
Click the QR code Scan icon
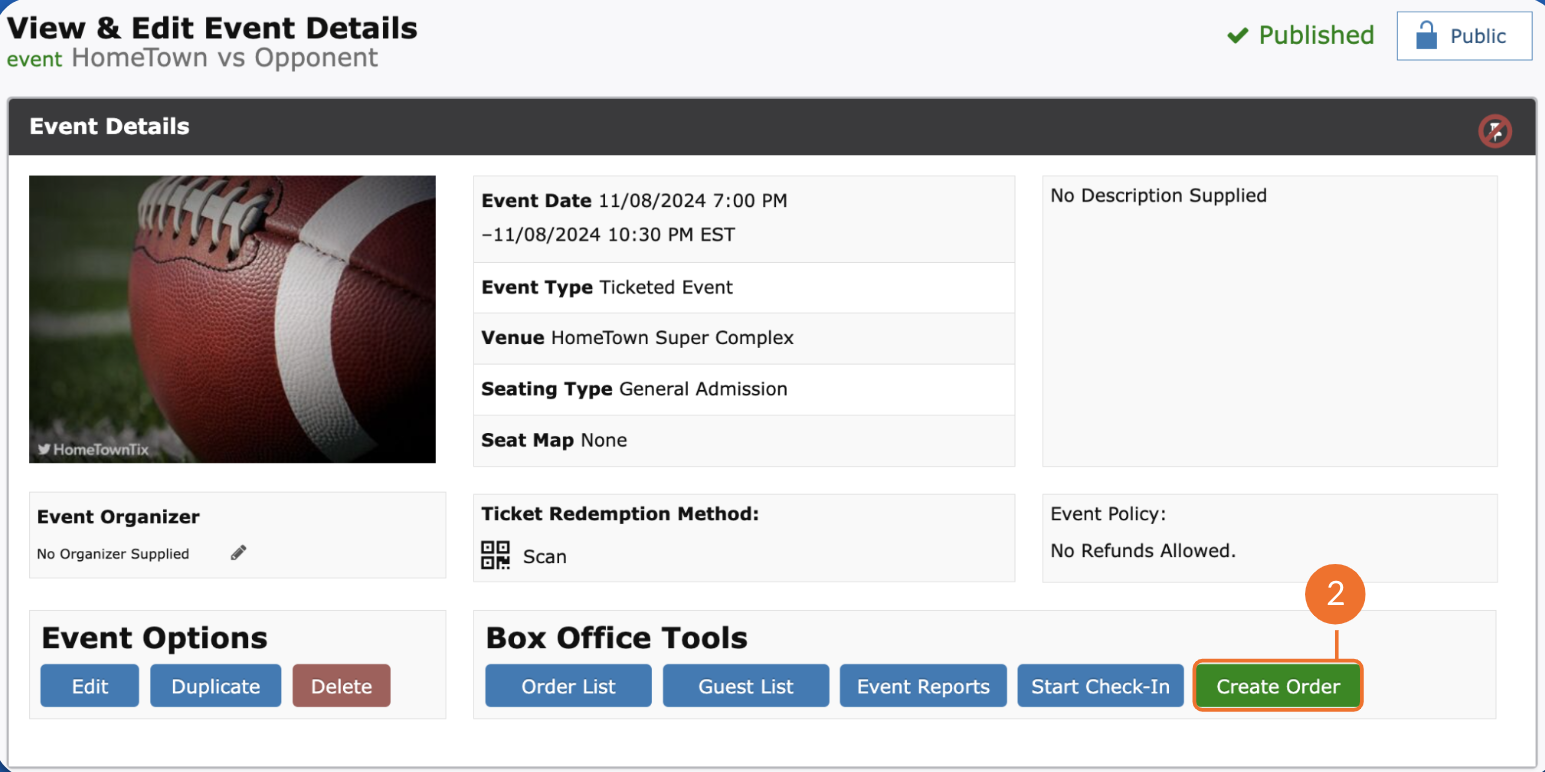(495, 555)
